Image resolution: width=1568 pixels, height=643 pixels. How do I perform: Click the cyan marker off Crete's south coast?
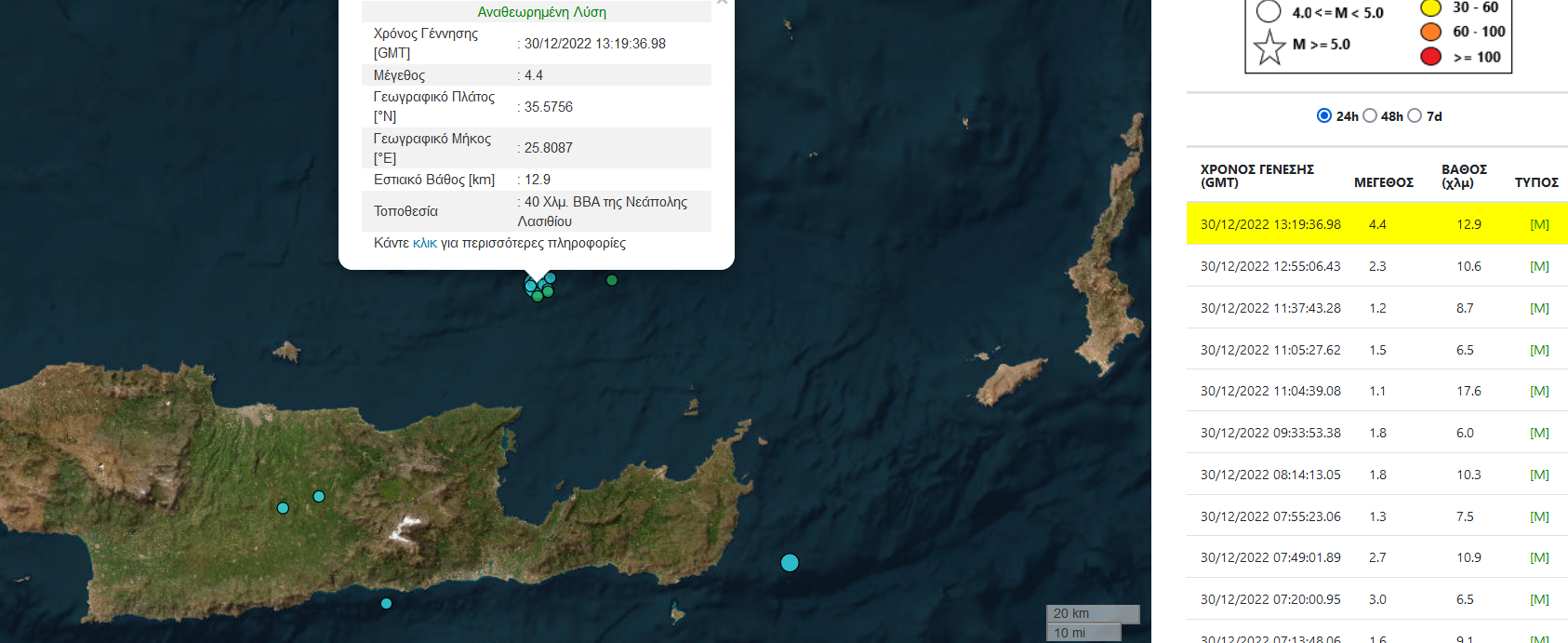pyautogui.click(x=386, y=604)
